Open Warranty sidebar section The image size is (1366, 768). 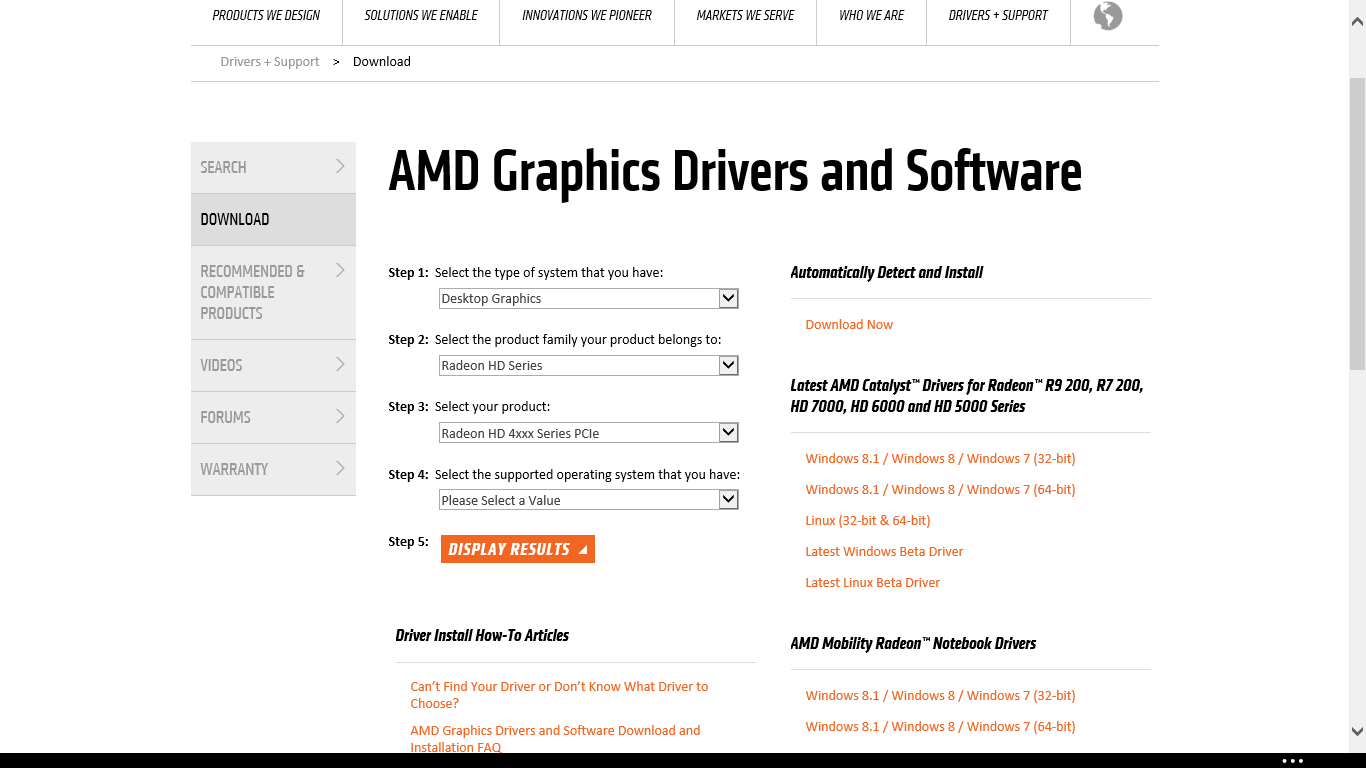coord(273,469)
